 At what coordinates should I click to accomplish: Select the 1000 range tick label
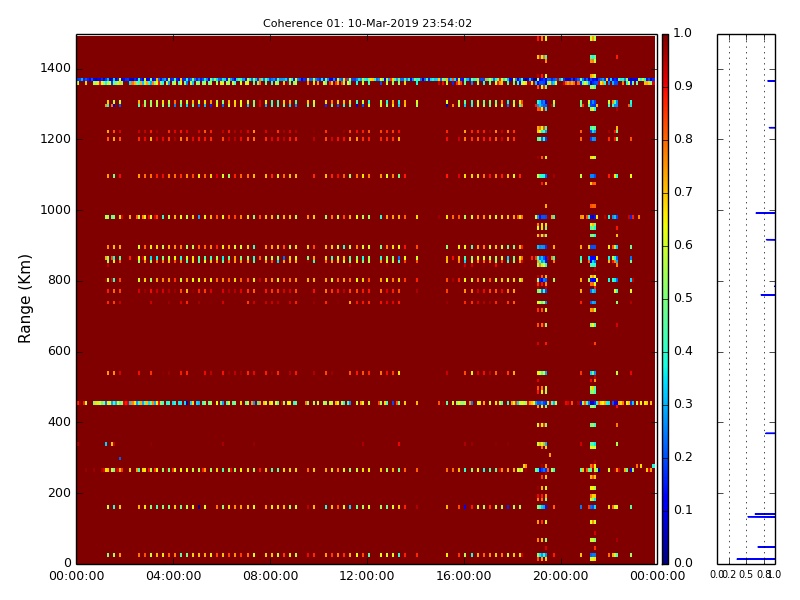click(x=56, y=210)
